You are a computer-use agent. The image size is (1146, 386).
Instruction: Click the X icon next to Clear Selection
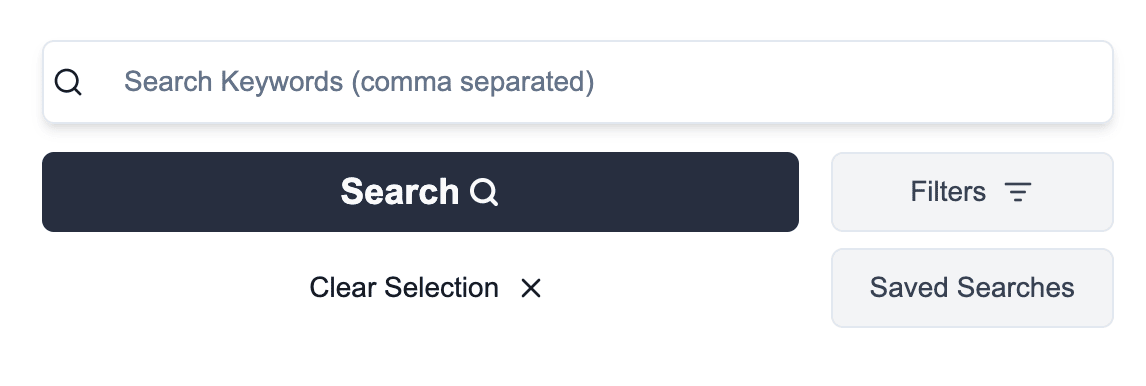531,288
